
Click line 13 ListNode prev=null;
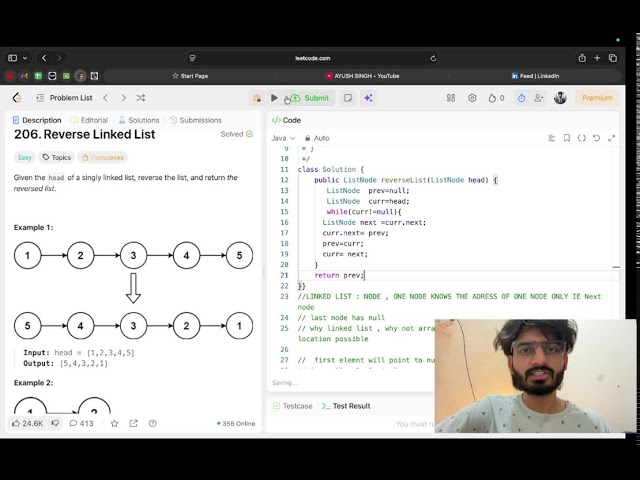(367, 191)
